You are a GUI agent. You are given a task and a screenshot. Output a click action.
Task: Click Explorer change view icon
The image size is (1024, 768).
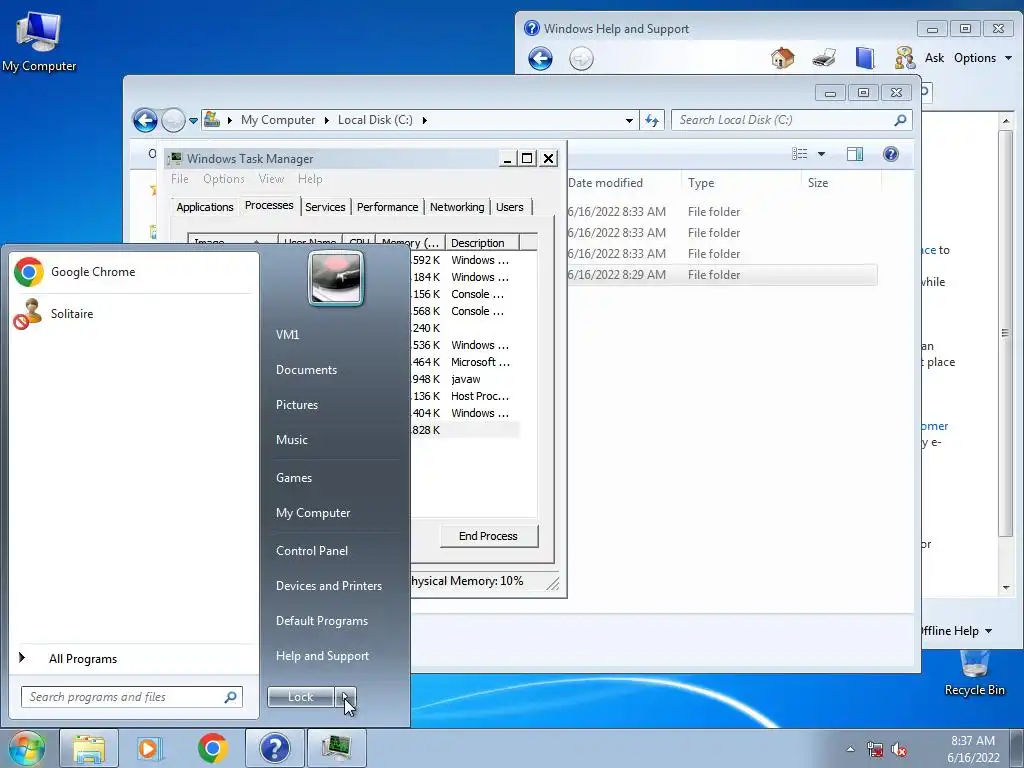(799, 154)
